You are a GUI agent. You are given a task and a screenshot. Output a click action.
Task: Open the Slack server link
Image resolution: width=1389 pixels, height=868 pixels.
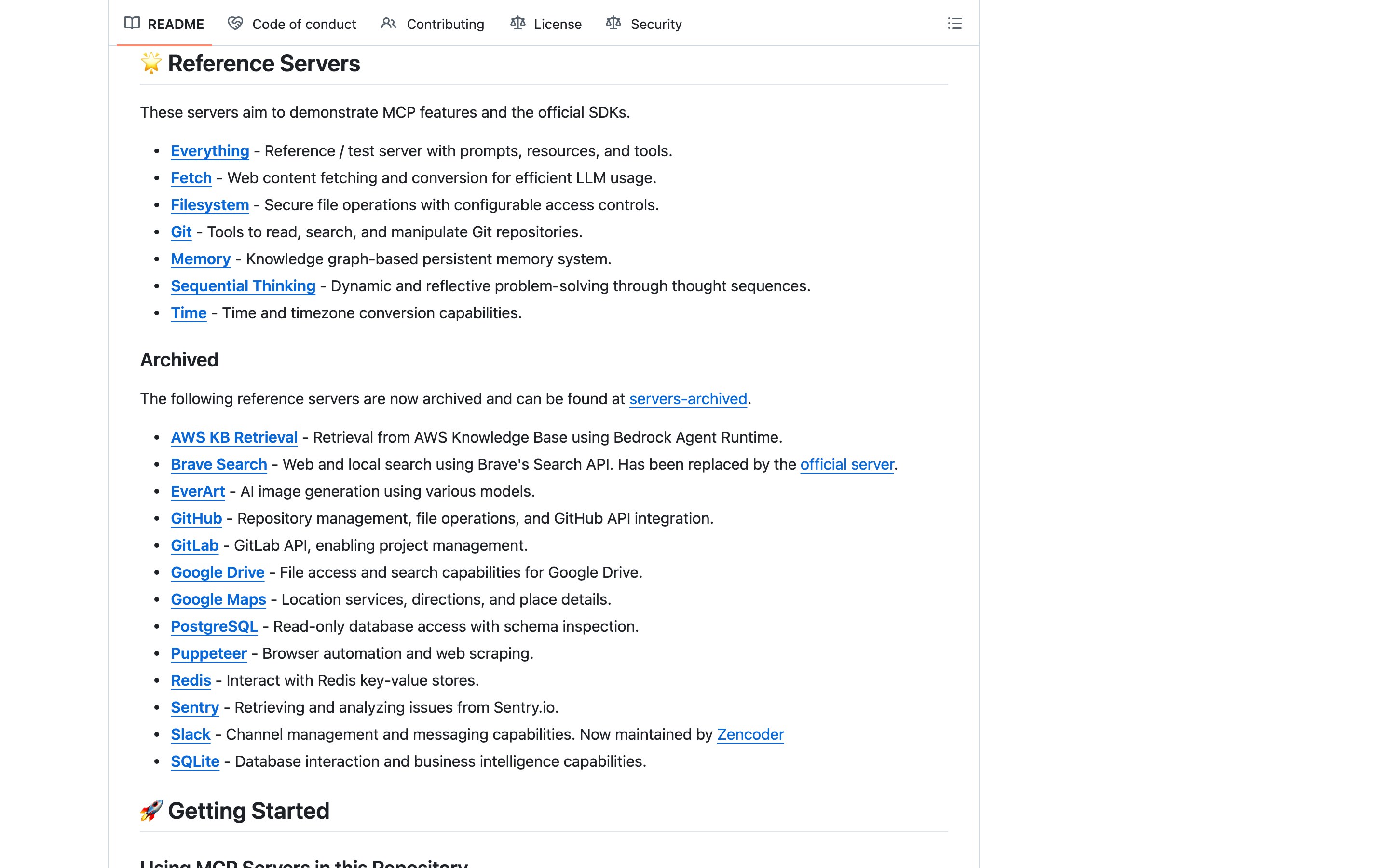tap(191, 734)
